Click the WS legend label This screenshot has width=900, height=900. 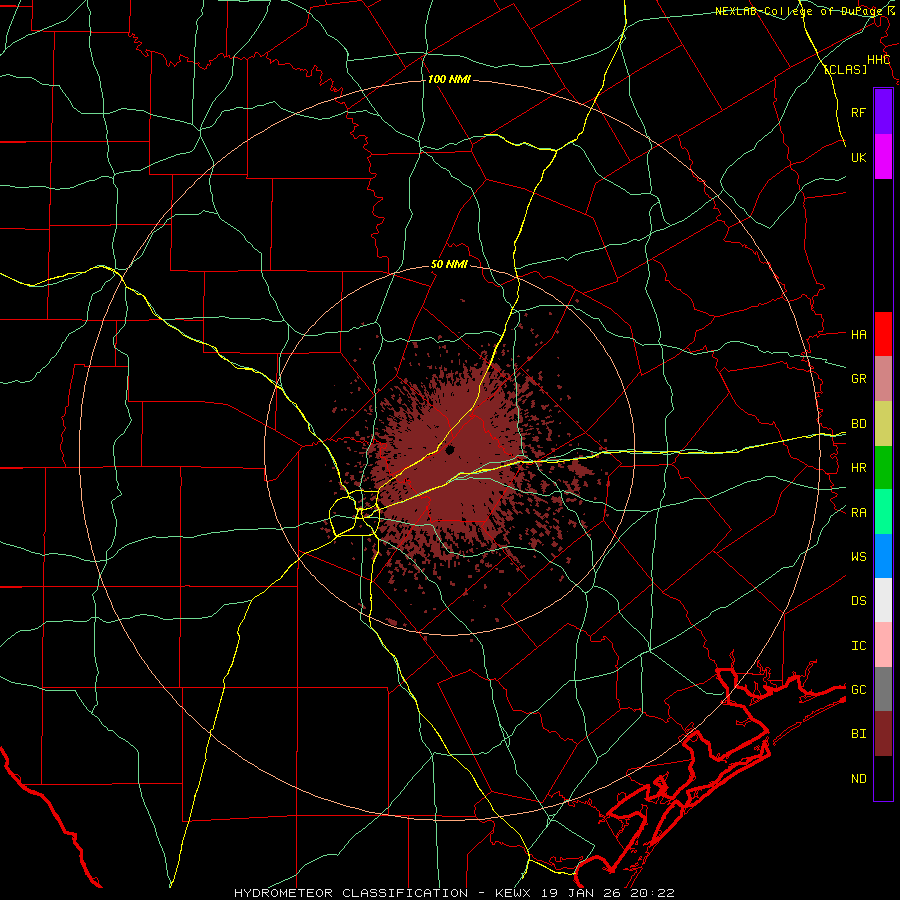858,557
